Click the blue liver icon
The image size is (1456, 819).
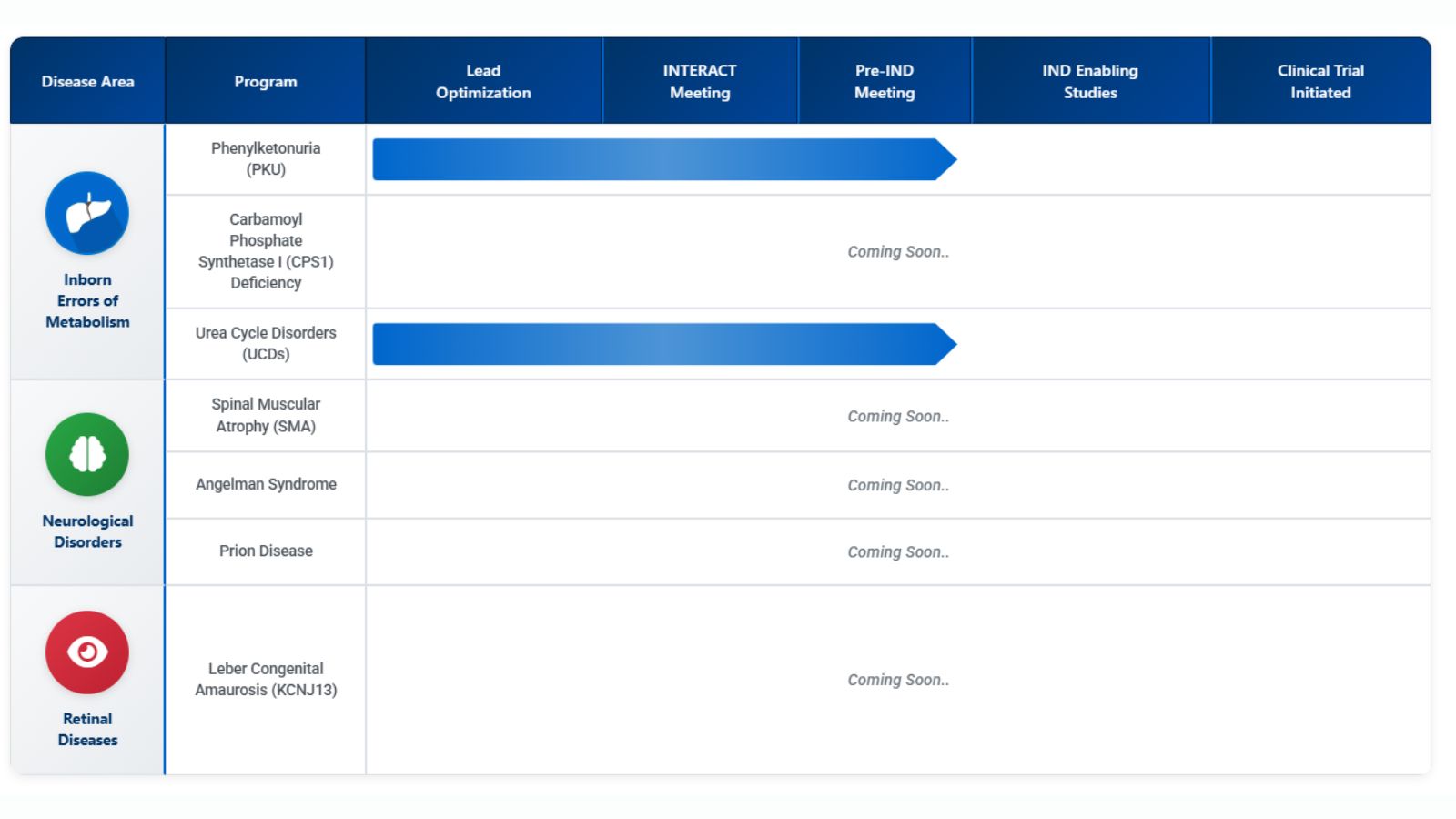click(87, 213)
